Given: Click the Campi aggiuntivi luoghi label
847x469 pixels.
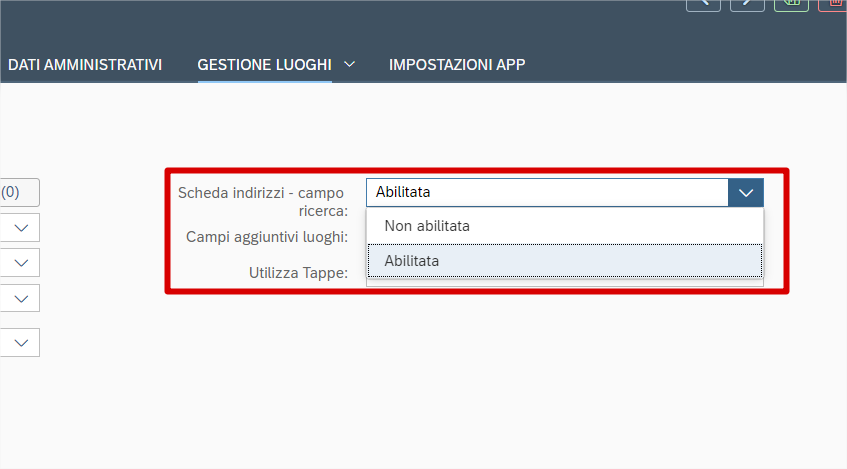Looking at the screenshot, I should tap(267, 237).
